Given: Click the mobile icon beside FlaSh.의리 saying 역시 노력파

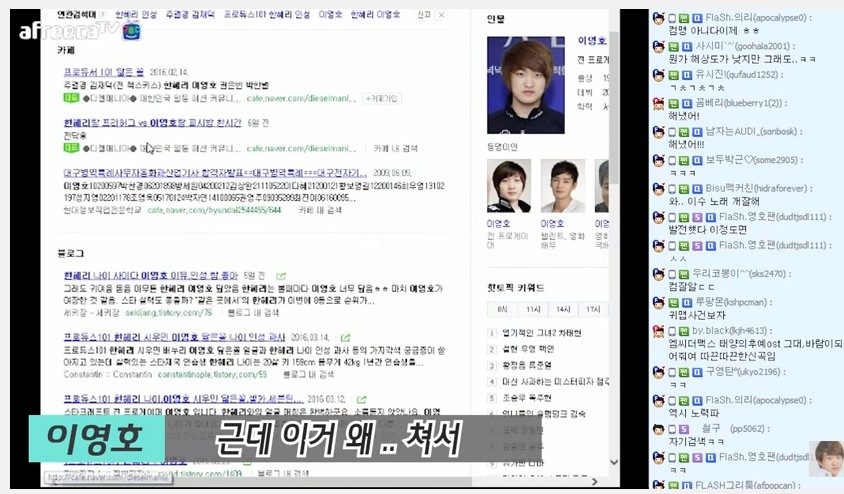Looking at the screenshot, I should point(672,401).
